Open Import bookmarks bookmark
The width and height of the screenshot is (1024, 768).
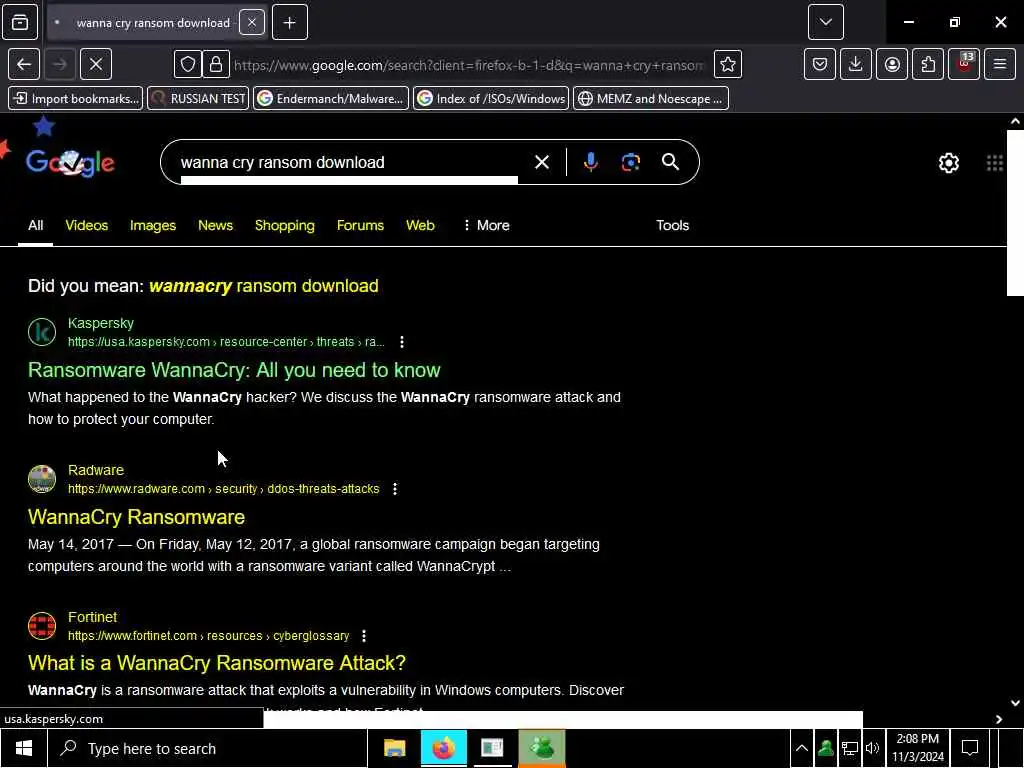76,99
